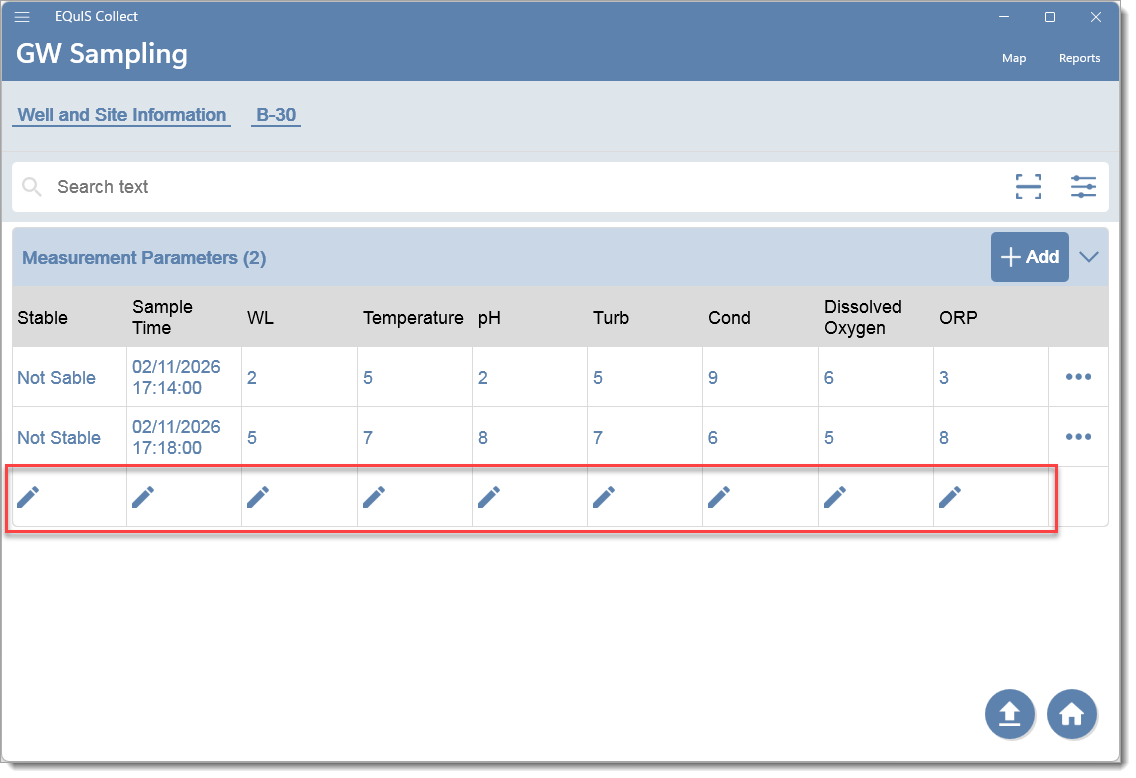1136x778 pixels.
Task: Open the filter settings sliders icon
Action: pos(1083,187)
